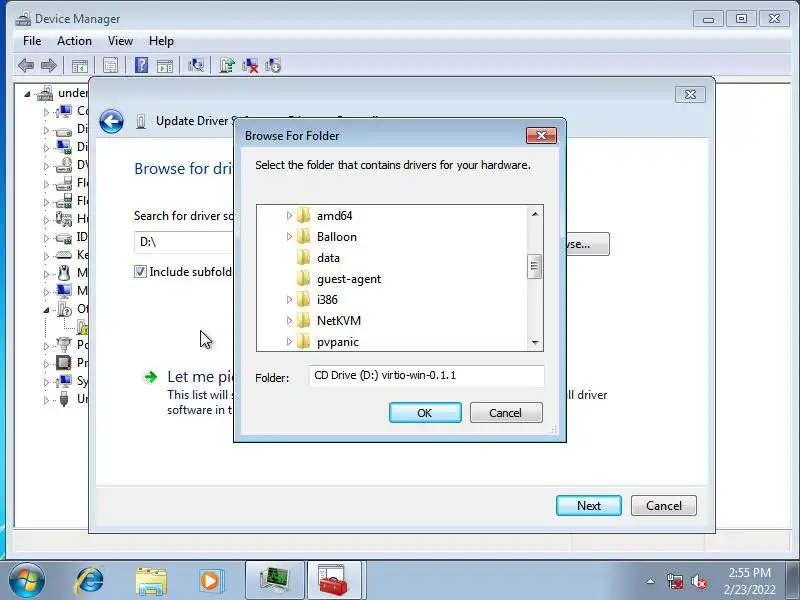Screen dimensions: 800x600
Task: Click the warning device icon under Other devices
Action: [83, 327]
